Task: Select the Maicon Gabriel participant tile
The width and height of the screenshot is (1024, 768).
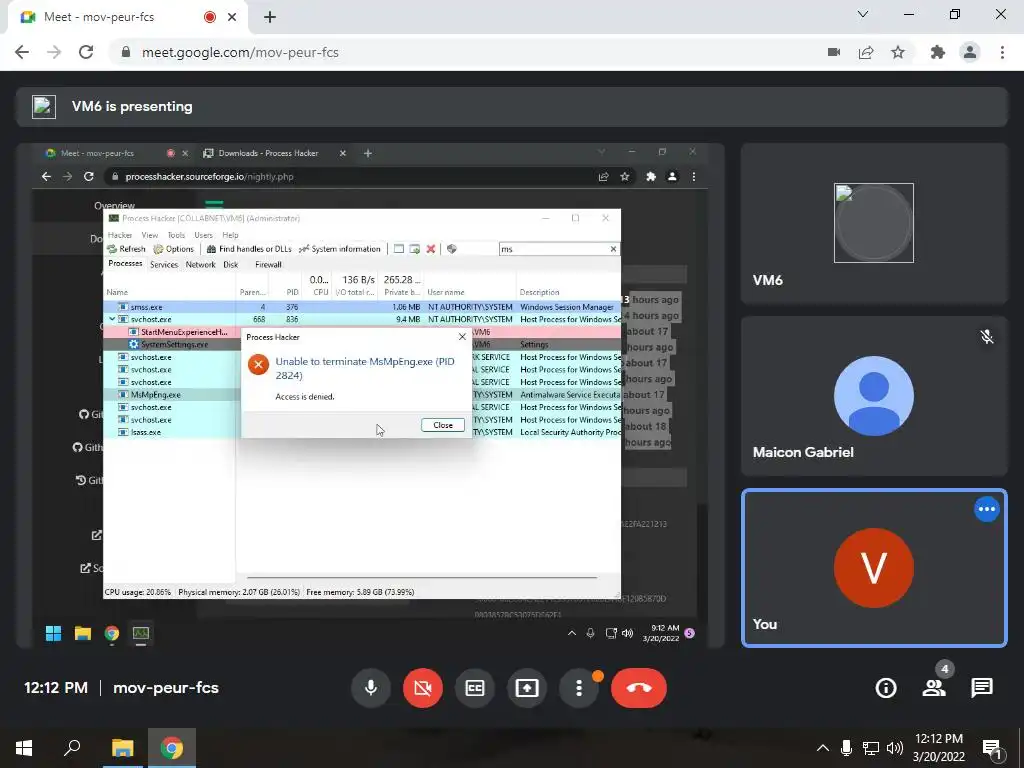Action: pyautogui.click(x=874, y=396)
